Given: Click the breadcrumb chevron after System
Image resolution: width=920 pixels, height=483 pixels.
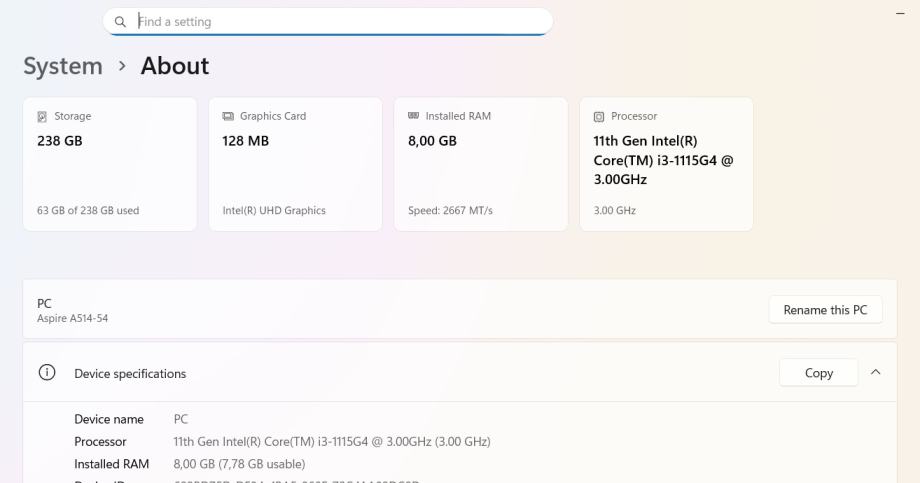Looking at the screenshot, I should click(x=122, y=66).
